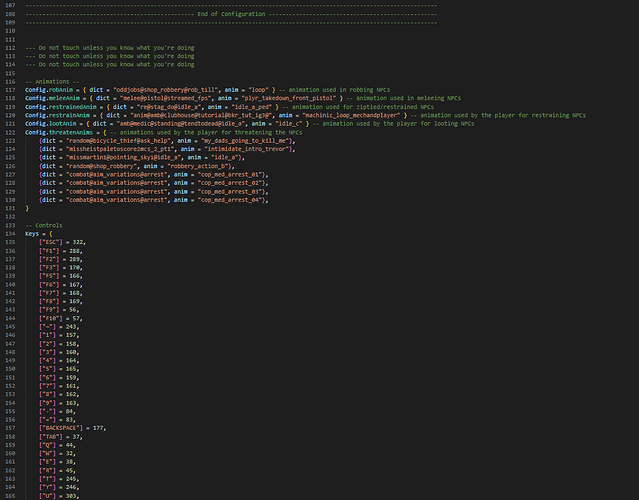639x500 pixels.
Task: Click gutter line number 134
Action: tap(10, 233)
